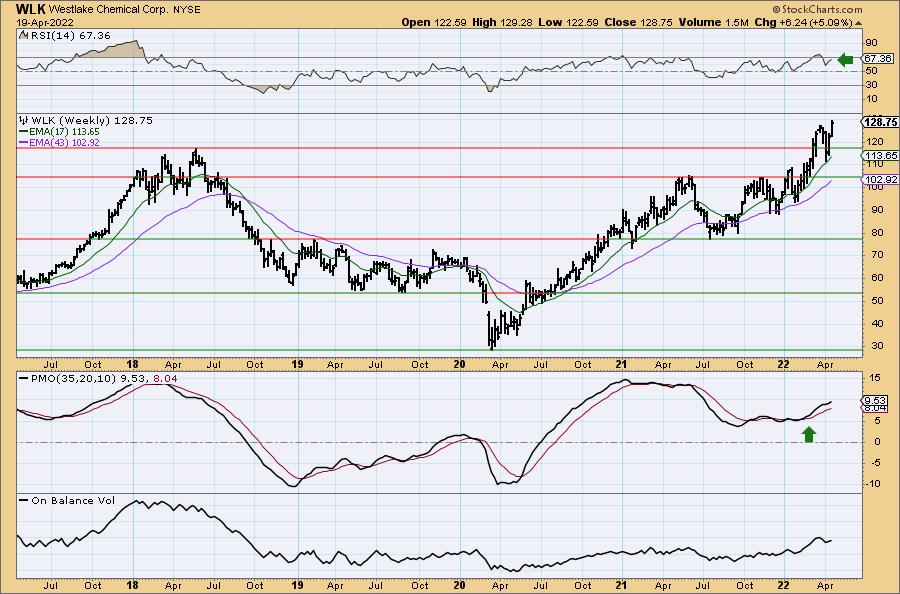Click the price-bar icon beside WLK (Weekly)

23,121
